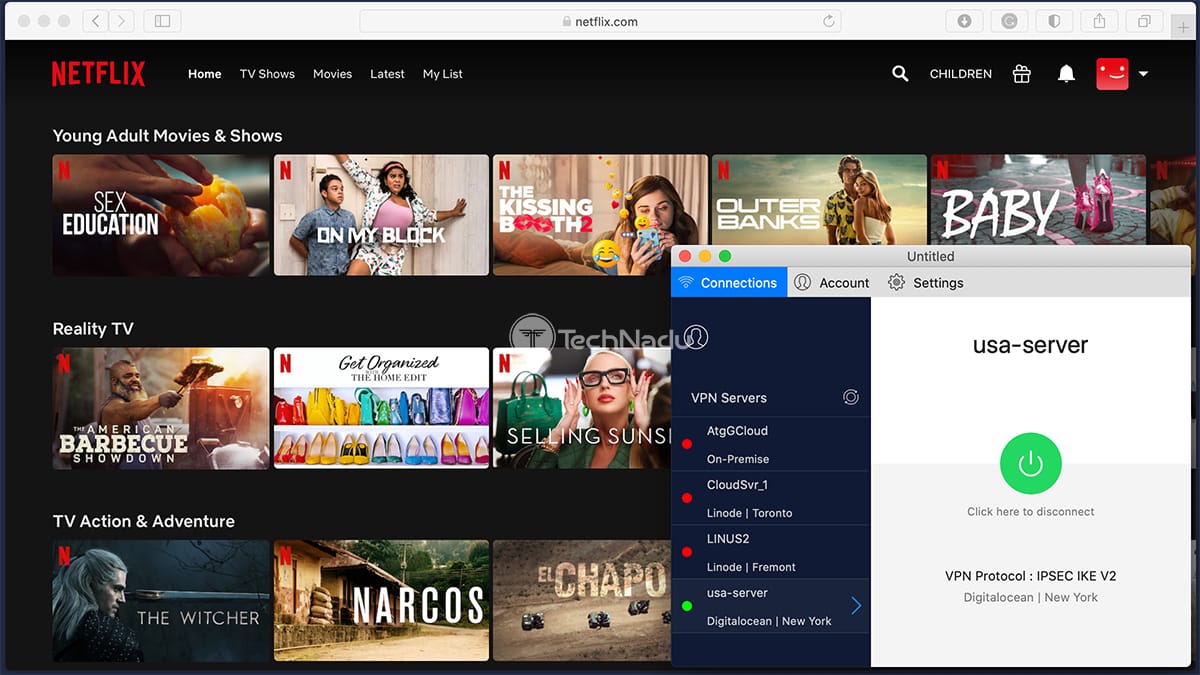Open Safari downloads icon
The width and height of the screenshot is (1200, 675).
pos(964,21)
